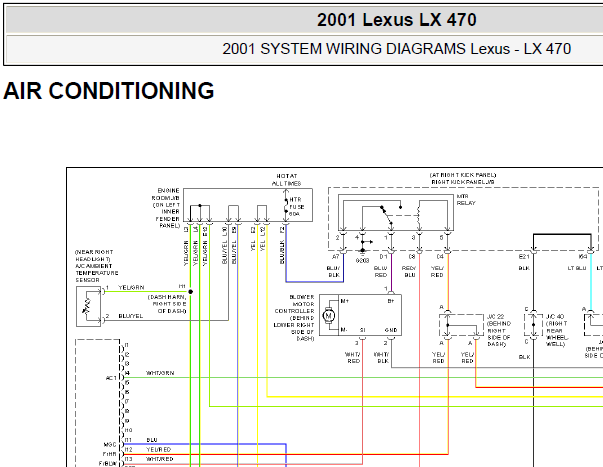Click the 'AIR CONDITIONING' heading
Viewport: 603px width, 467px height.
pos(108,91)
